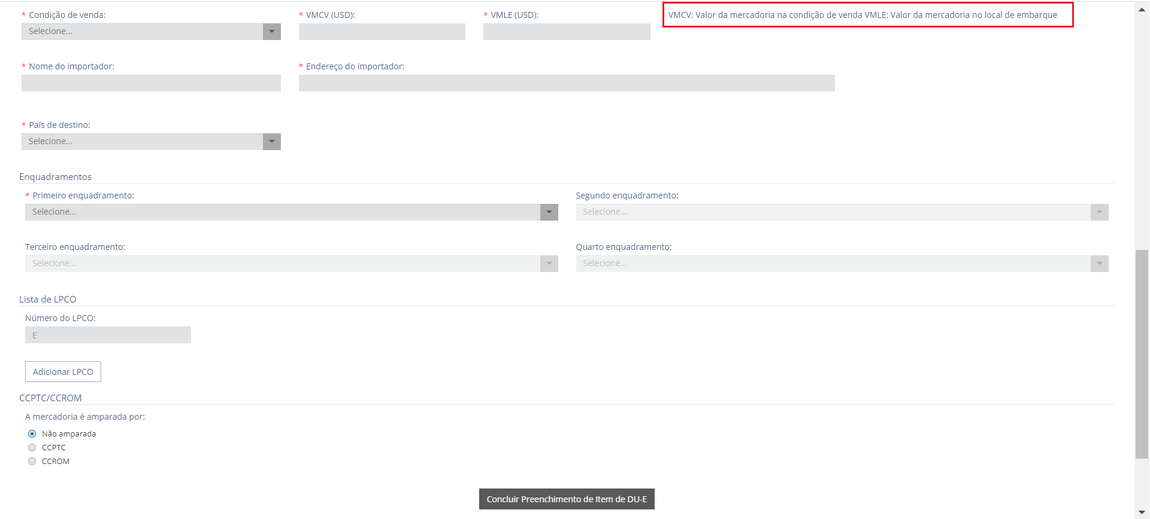The image size is (1150, 519).
Task: Open the Condição de venda dropdown
Action: [x=150, y=31]
